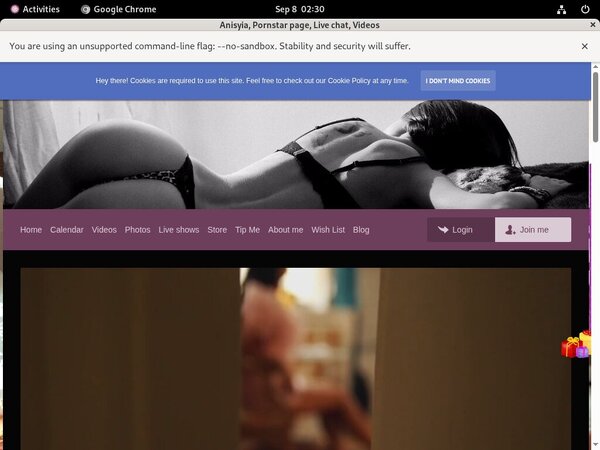
Task: Go to the Home menu item
Action: (31, 230)
